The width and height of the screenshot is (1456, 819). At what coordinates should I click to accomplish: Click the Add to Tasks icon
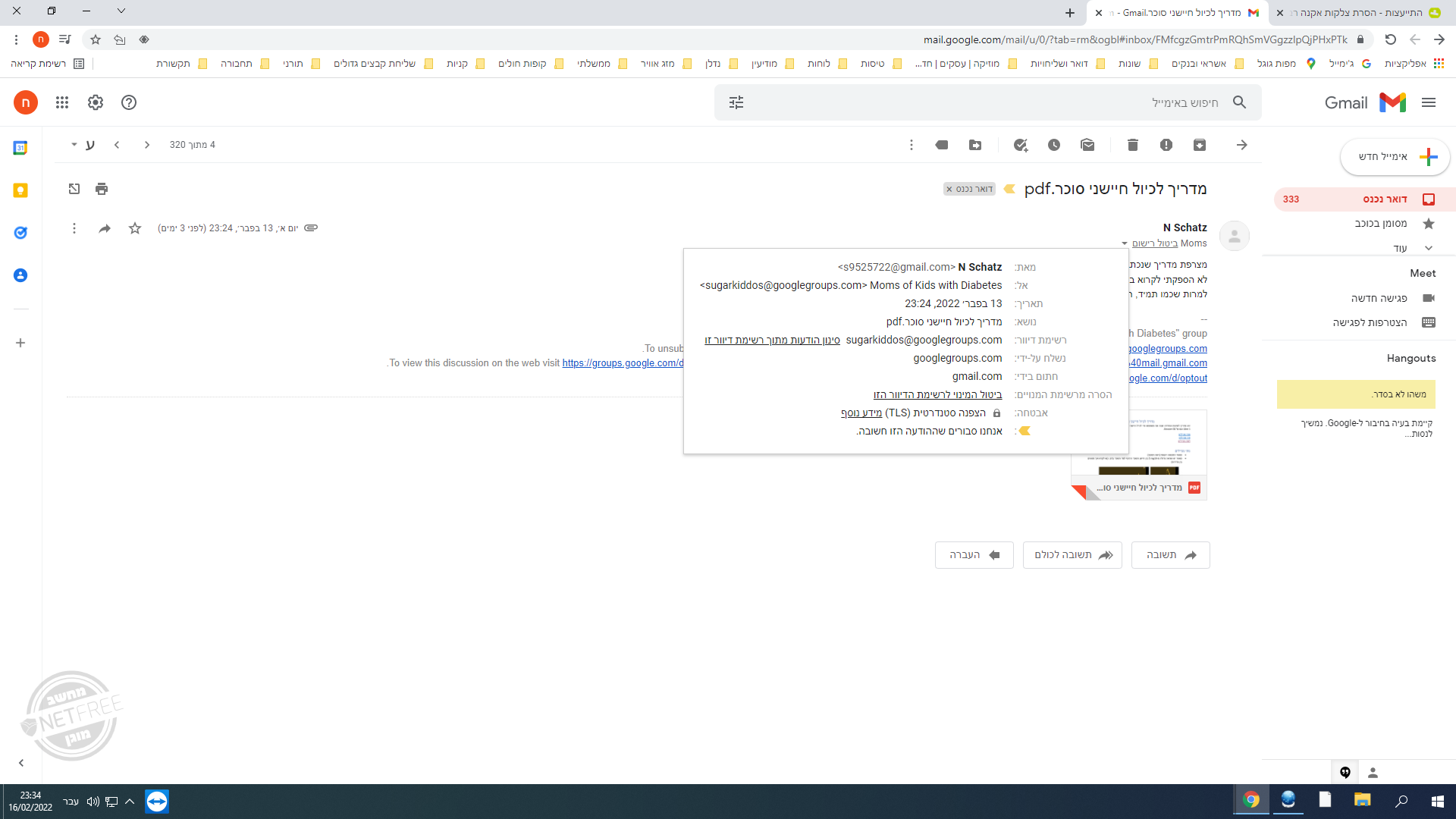[1020, 145]
